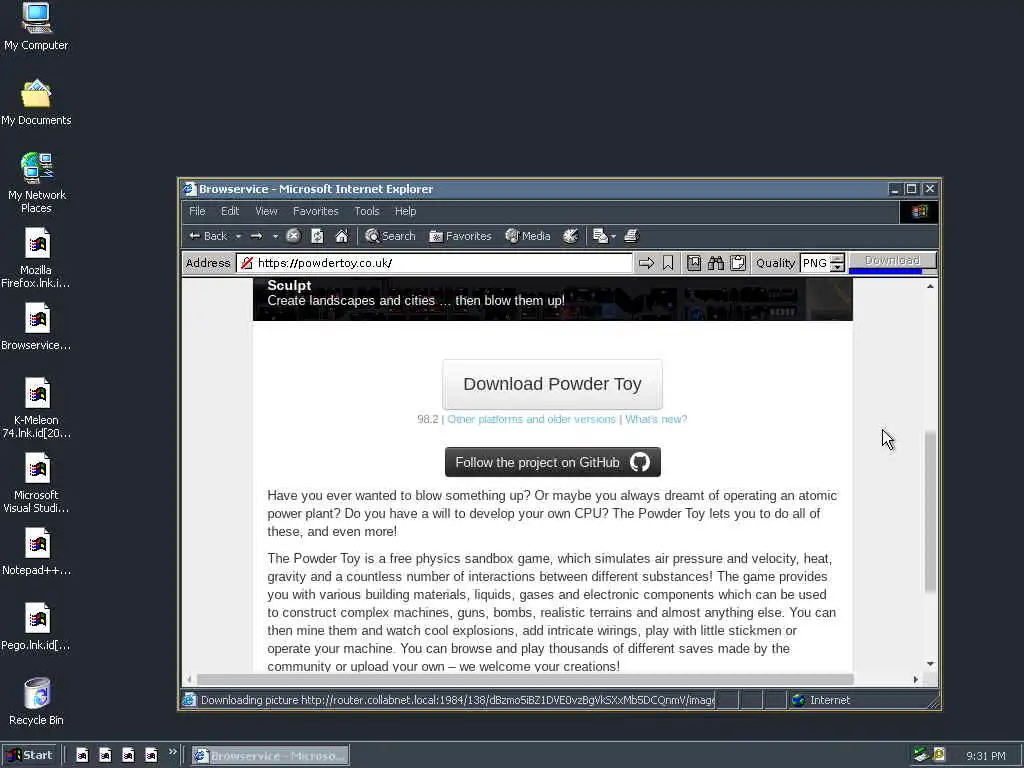
Task: Click the horizontal scroll right arrow
Action: coord(916,679)
